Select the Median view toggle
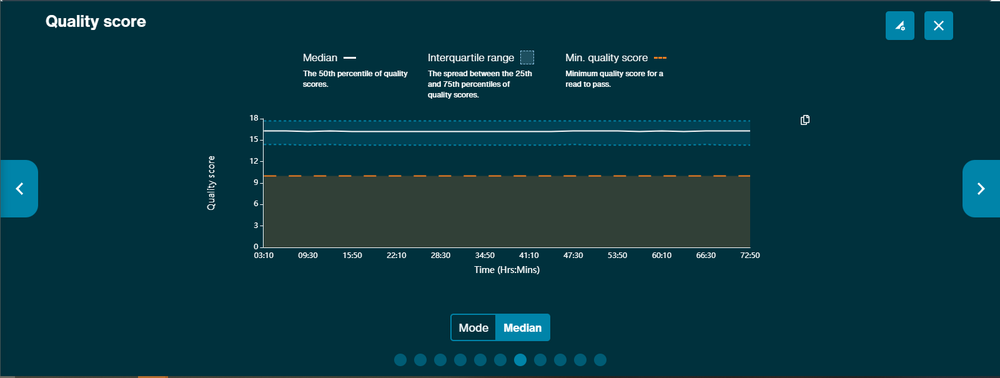The width and height of the screenshot is (1000, 378). [x=522, y=328]
